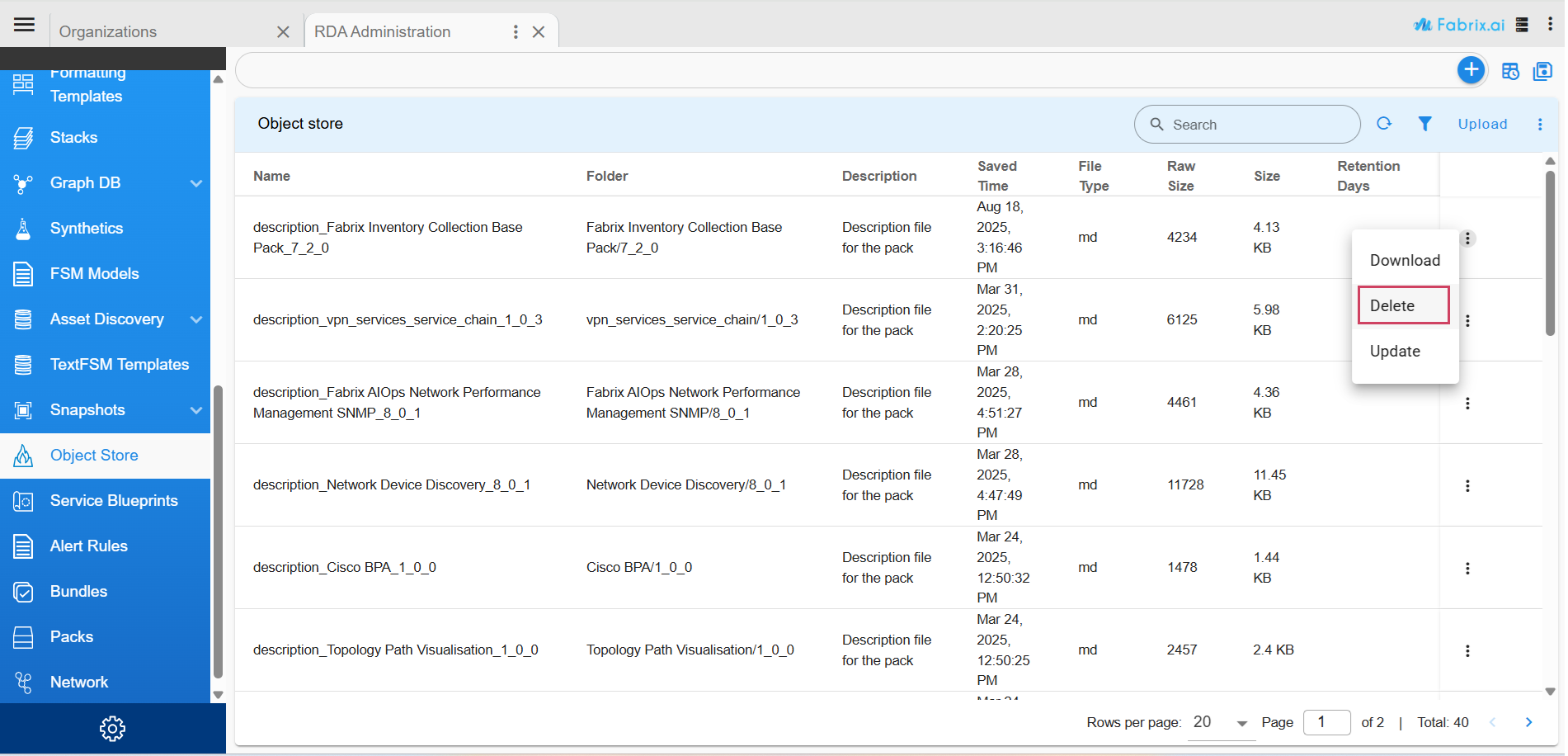Expand the Graph DB sidebar menu
This screenshot has width=1568, height=756.
point(195,183)
